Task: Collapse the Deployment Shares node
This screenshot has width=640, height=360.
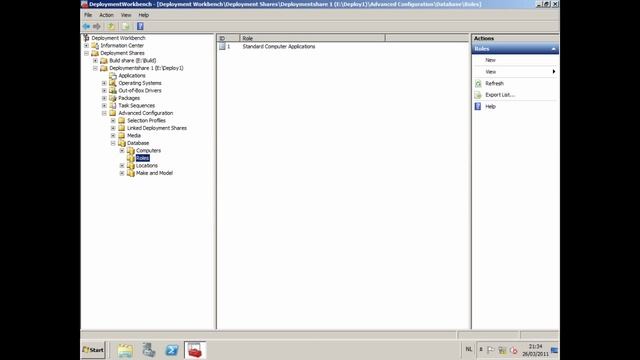Action: pos(87,53)
